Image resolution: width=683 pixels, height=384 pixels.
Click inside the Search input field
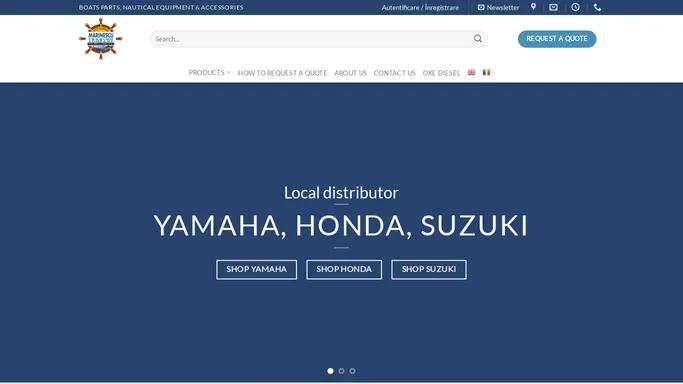pyautogui.click(x=311, y=39)
